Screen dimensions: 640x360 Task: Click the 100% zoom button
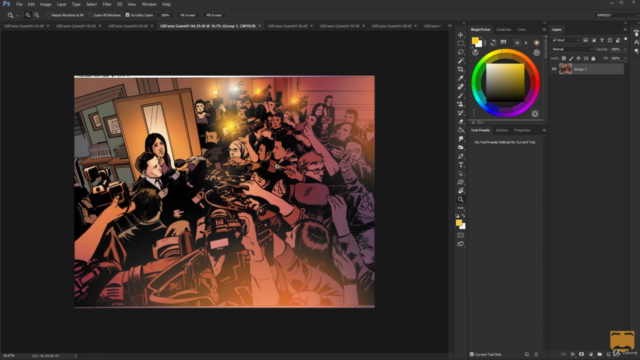click(x=165, y=15)
